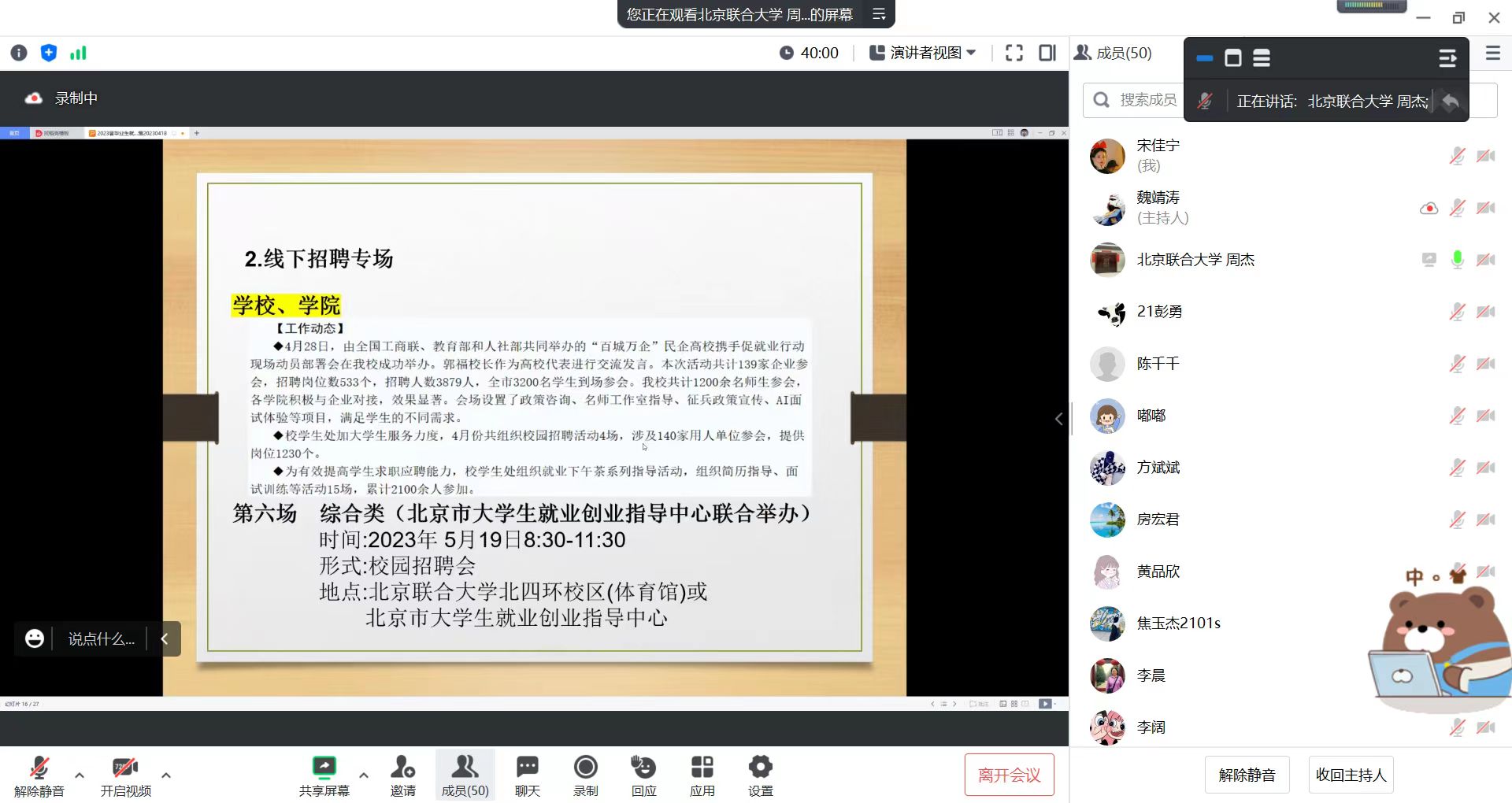Open the Settings (设置) gear
The height and width of the screenshot is (803, 1512).
[x=760, y=775]
